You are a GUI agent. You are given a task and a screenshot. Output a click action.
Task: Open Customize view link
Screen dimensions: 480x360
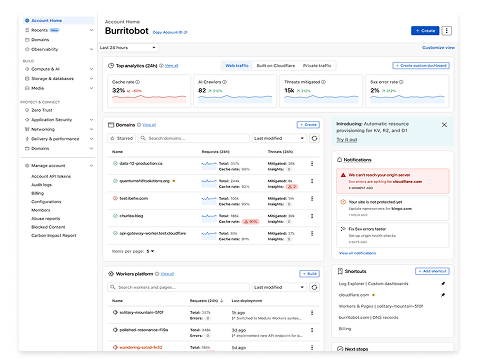438,48
